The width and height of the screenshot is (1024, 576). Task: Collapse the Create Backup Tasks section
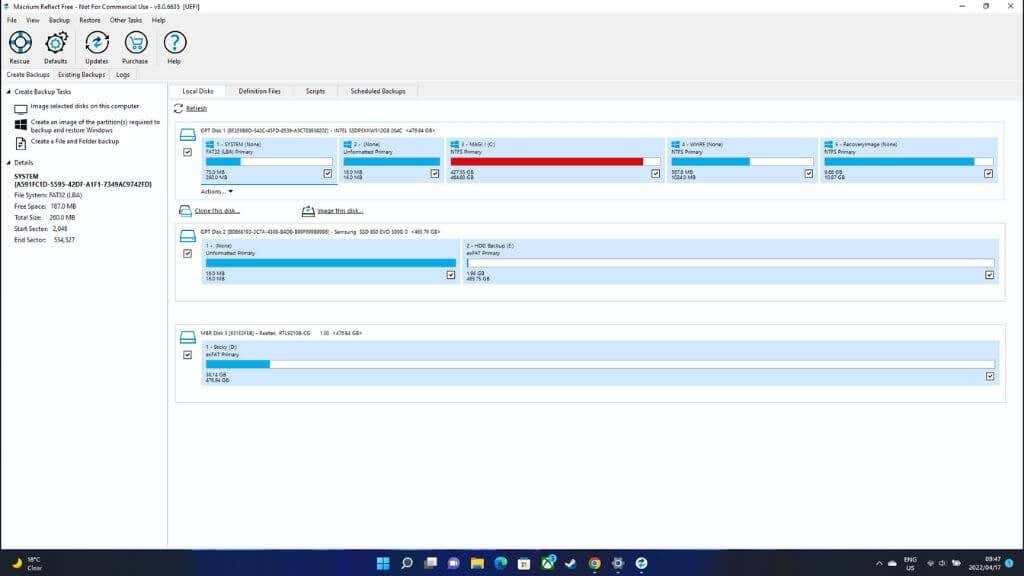click(8, 92)
